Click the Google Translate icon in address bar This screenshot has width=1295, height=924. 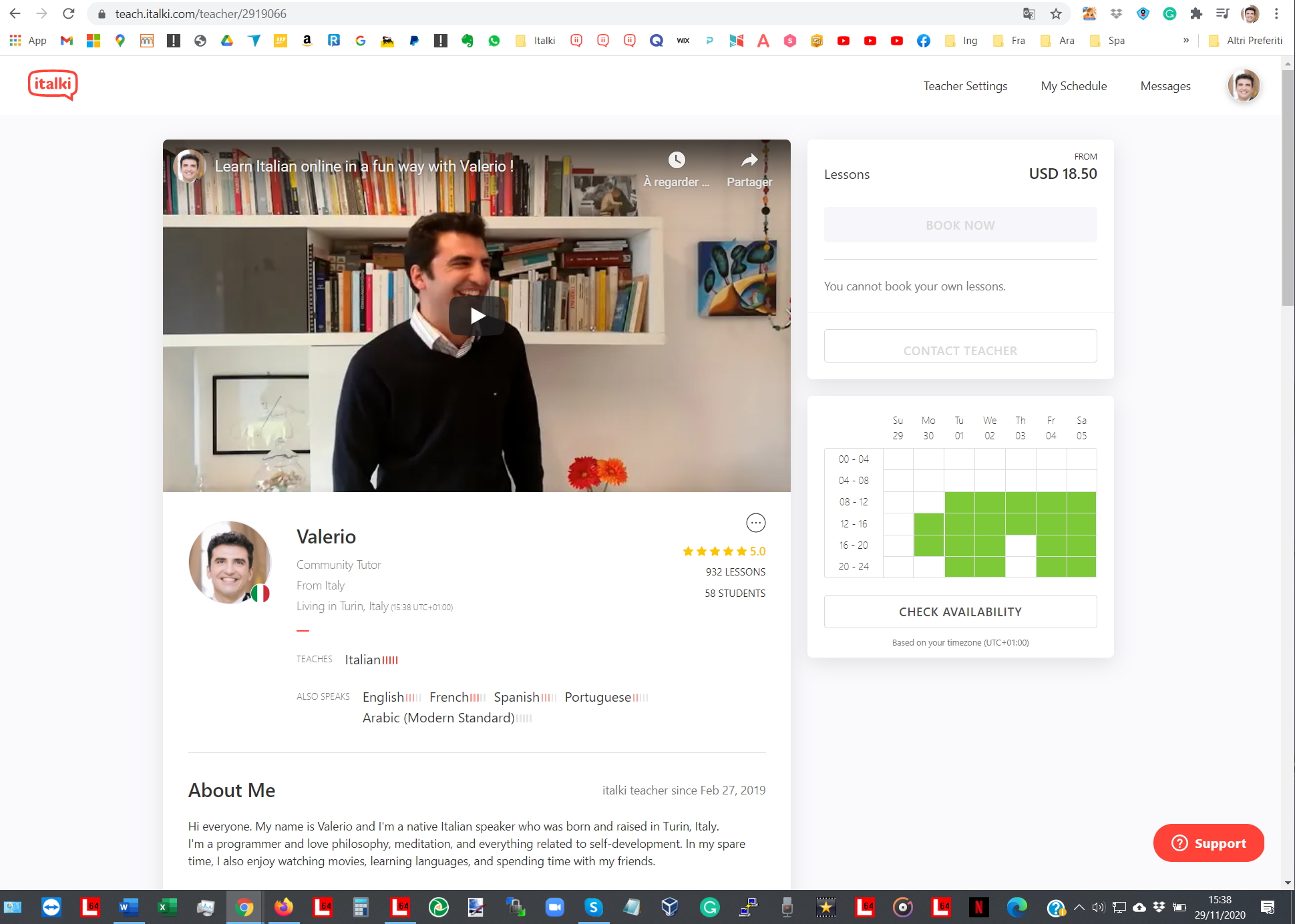(x=1029, y=14)
